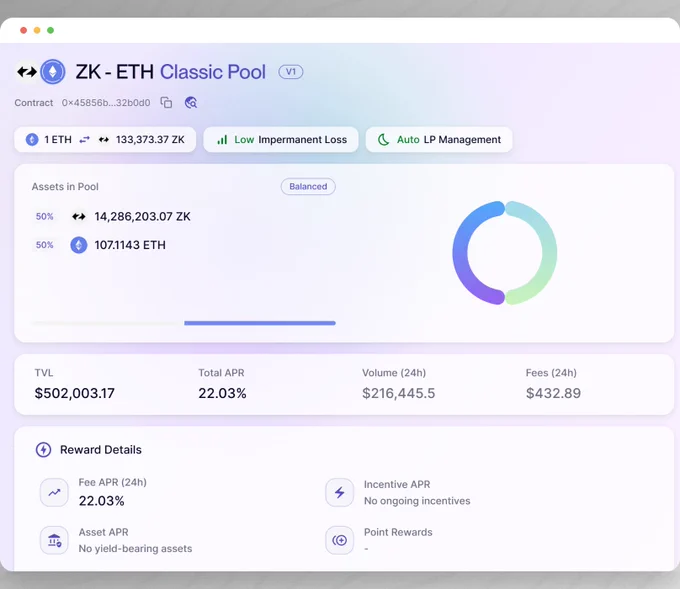680x589 pixels.
Task: Click ZK icon in Assets in Pool
Action: tap(78, 216)
